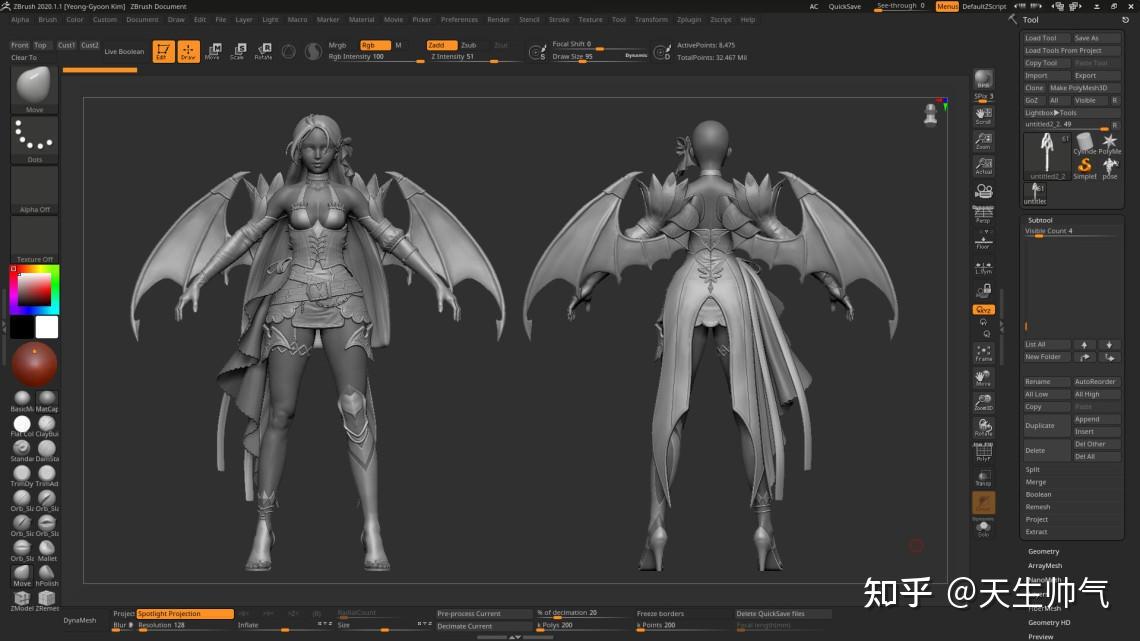1140x641 pixels.
Task: Open the Render menu
Action: click(x=498, y=20)
